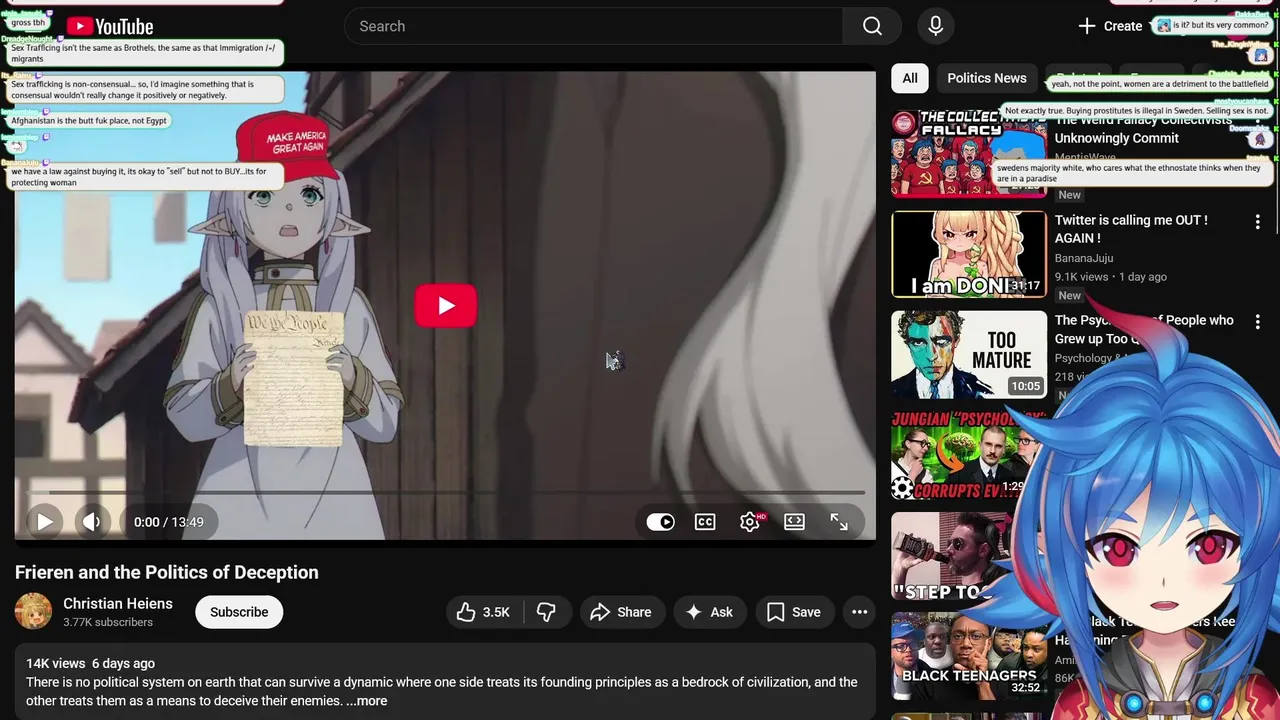Start voice search with microphone icon
1280x720 pixels.
935,26
